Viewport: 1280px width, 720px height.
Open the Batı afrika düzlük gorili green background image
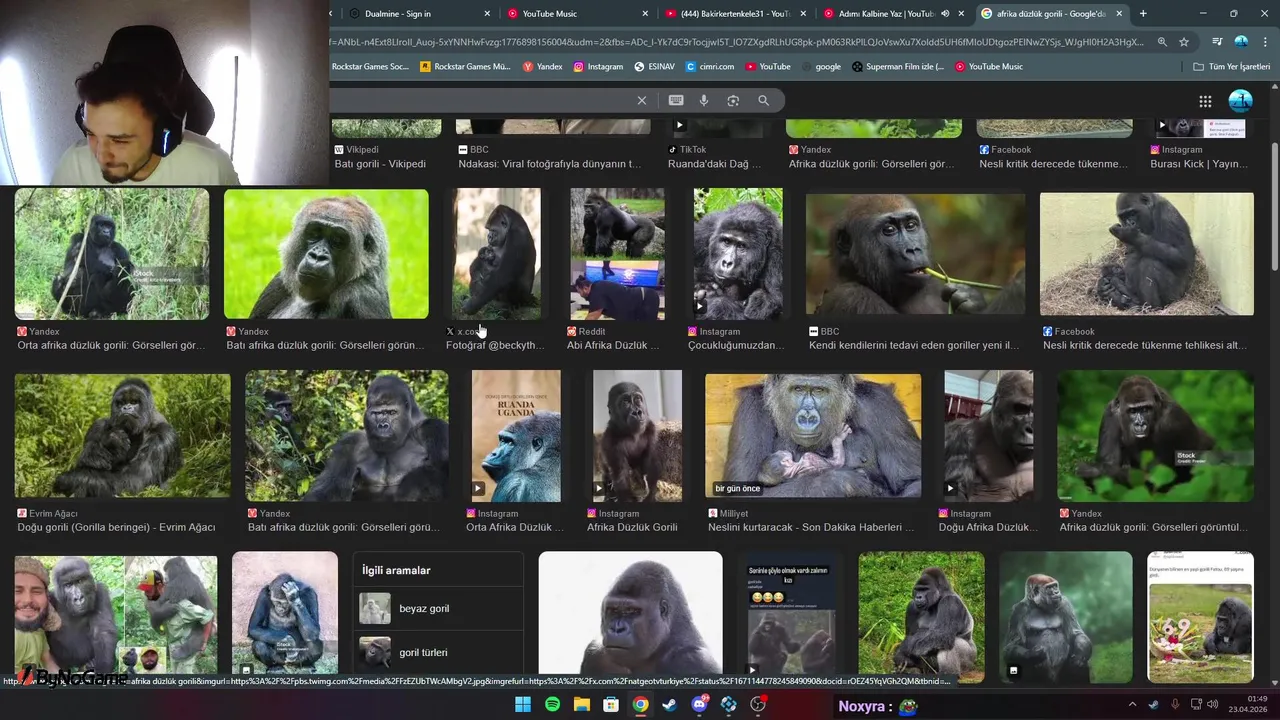tap(326, 254)
